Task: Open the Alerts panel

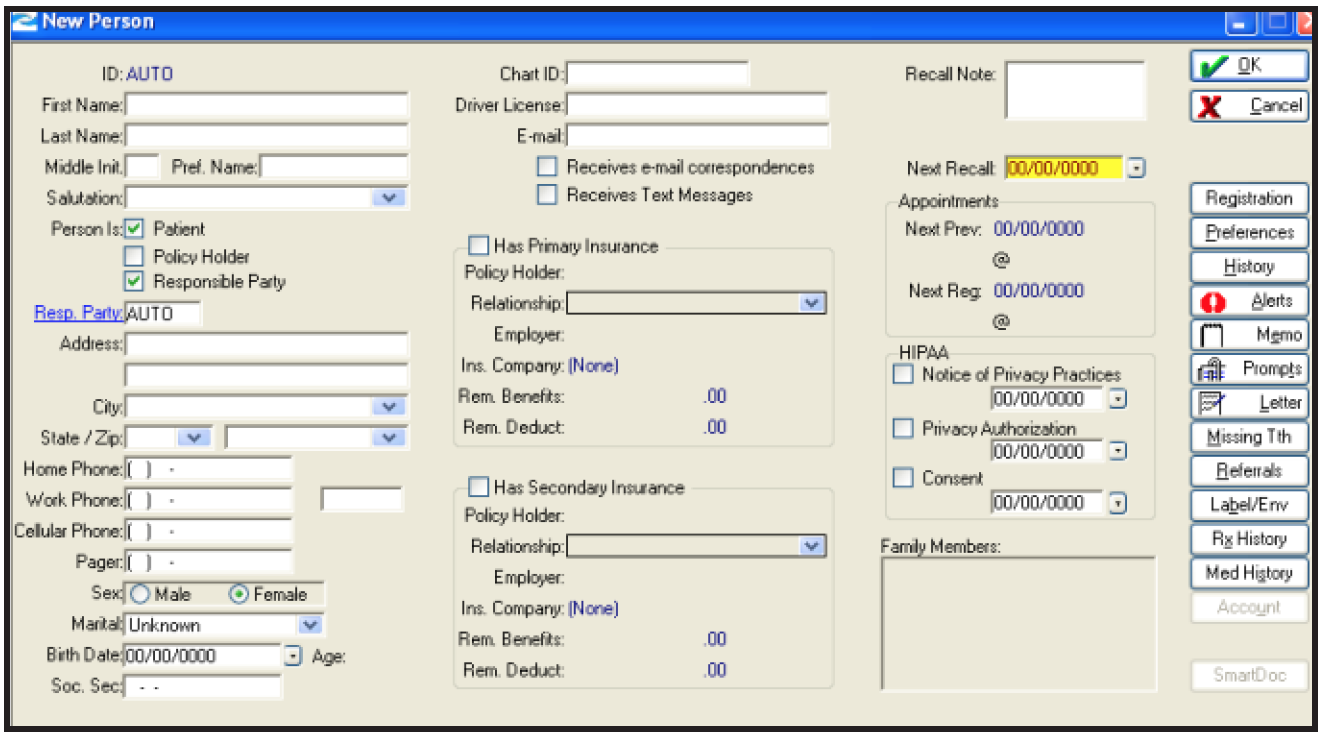Action: point(1248,301)
